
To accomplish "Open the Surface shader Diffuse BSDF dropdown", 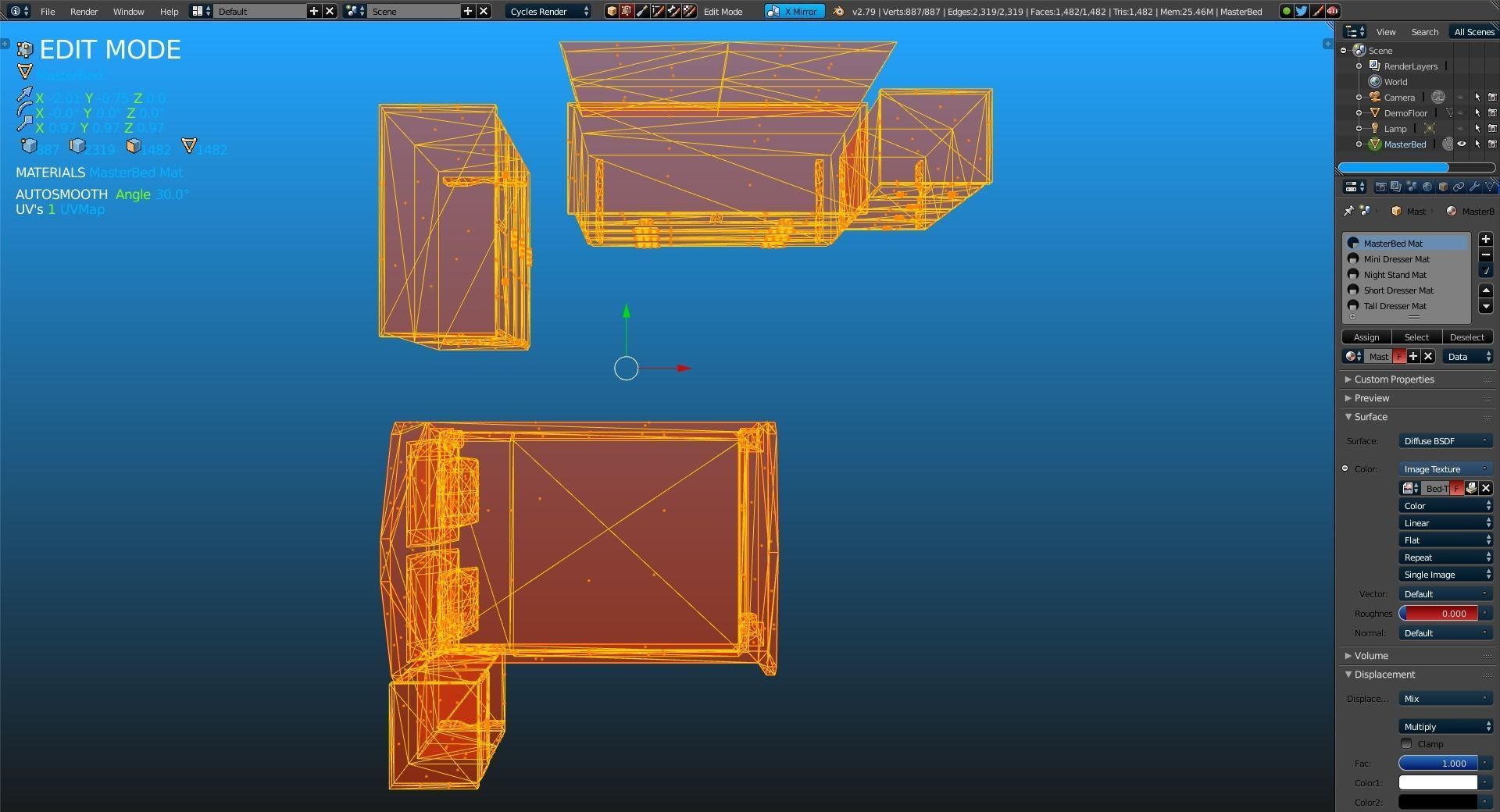I will pos(1445,440).
